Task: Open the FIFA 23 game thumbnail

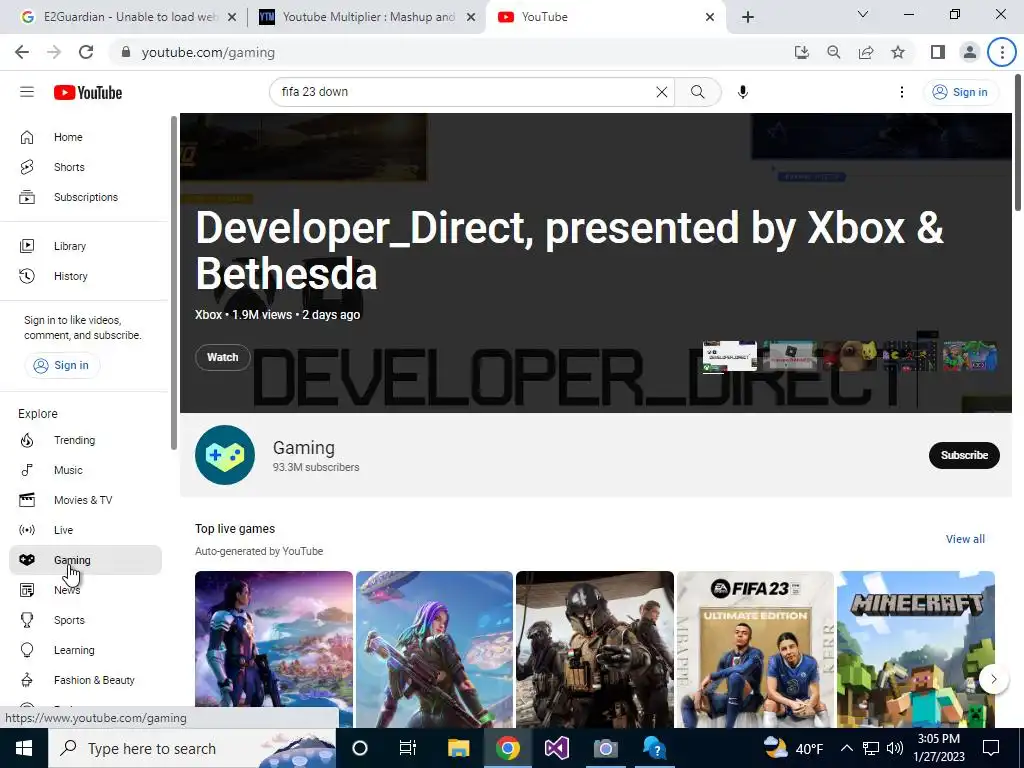Action: (756, 649)
